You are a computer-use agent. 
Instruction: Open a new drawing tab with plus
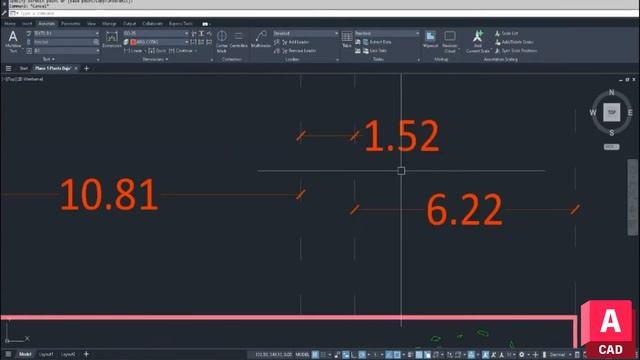pos(86,69)
